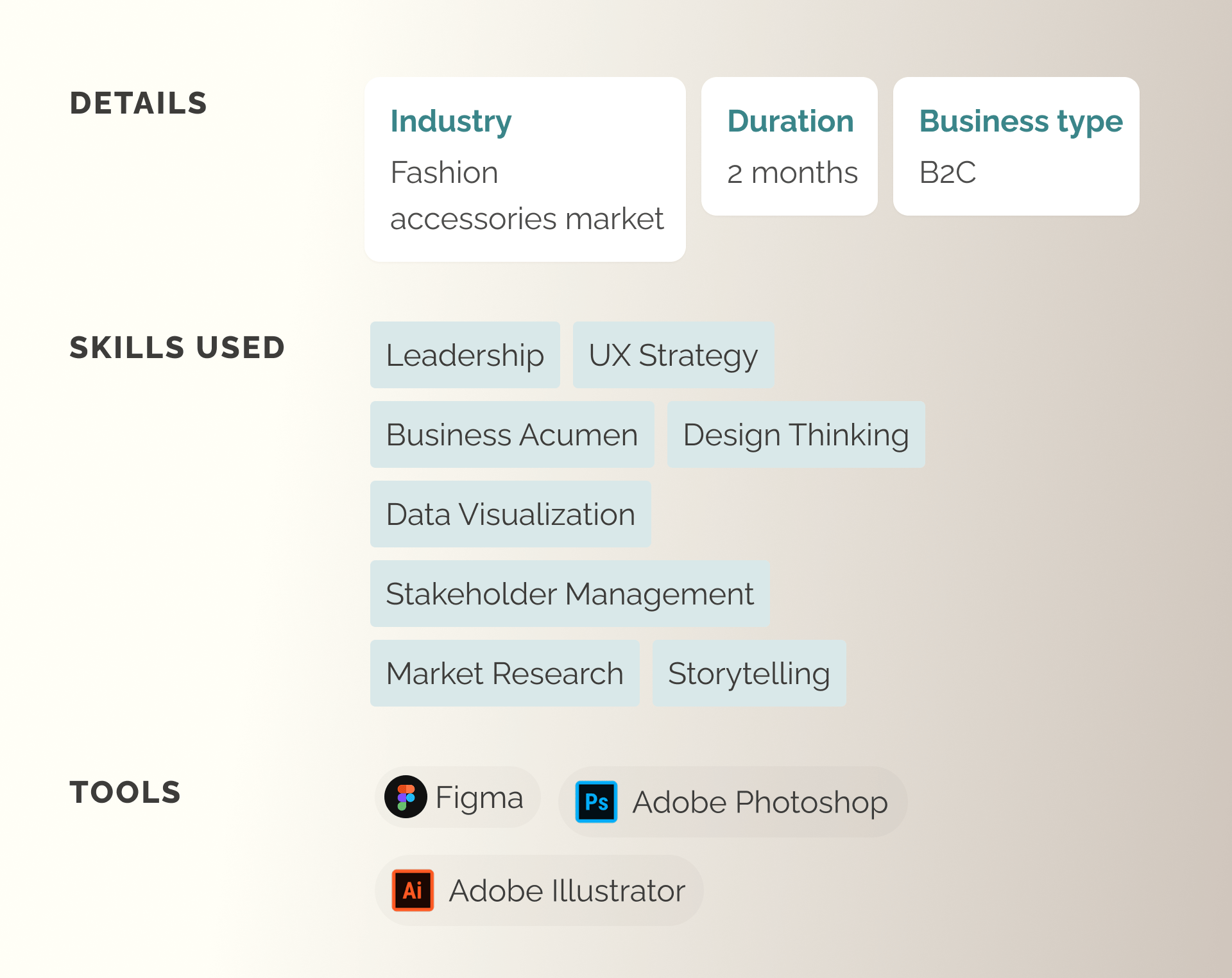Choose the Business Acumen tag

coord(512,434)
